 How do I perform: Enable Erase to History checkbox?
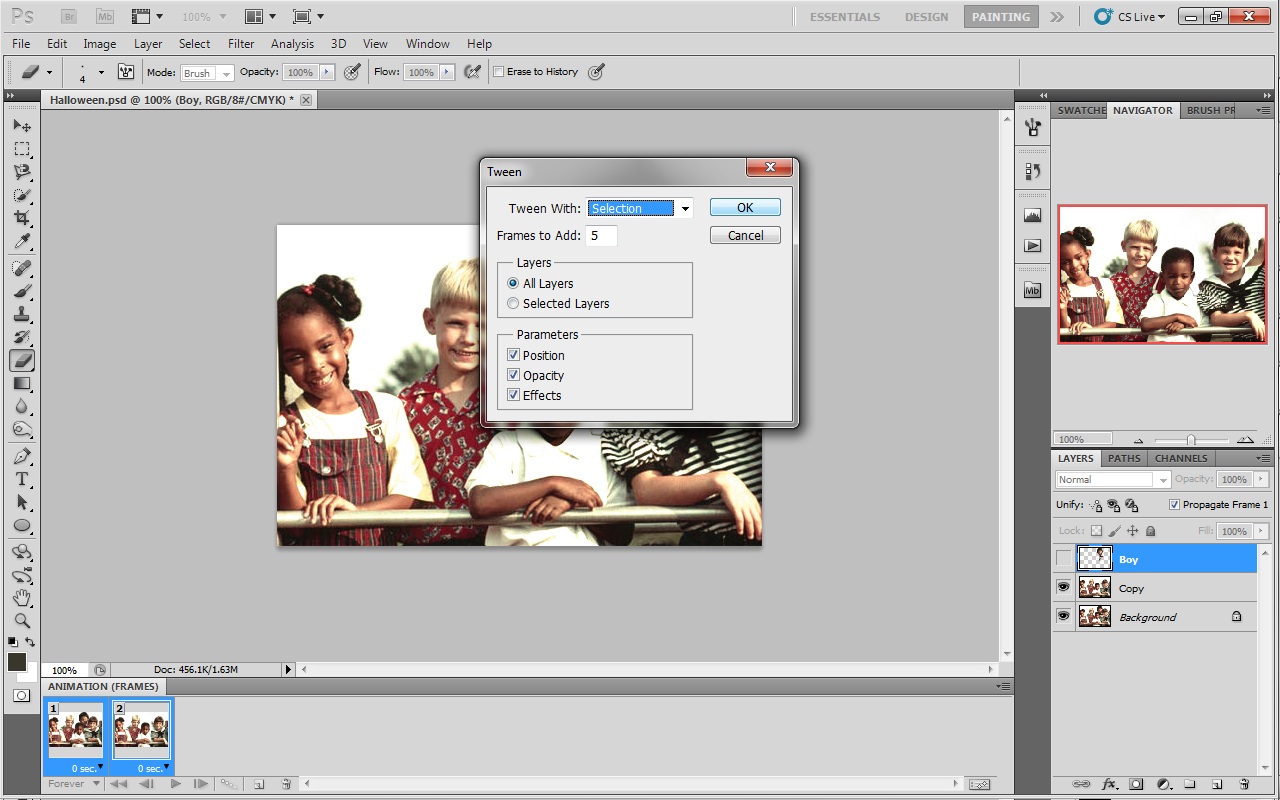point(499,72)
